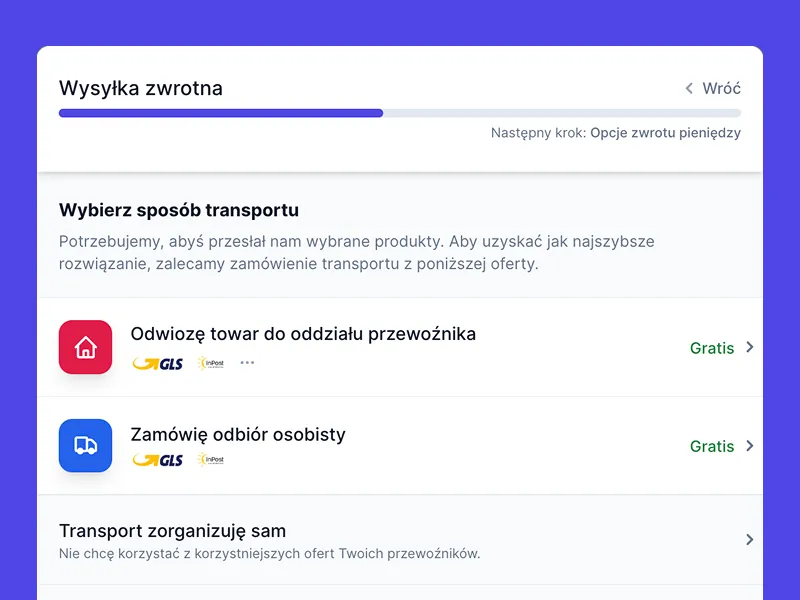Select the drop-off at carrier branch option
Screen dimensions: 800x600
coord(302,334)
